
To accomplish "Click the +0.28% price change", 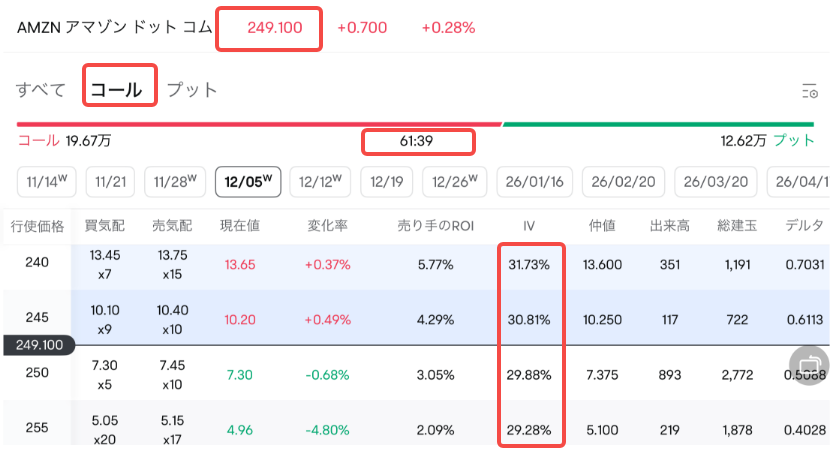I will point(448,28).
